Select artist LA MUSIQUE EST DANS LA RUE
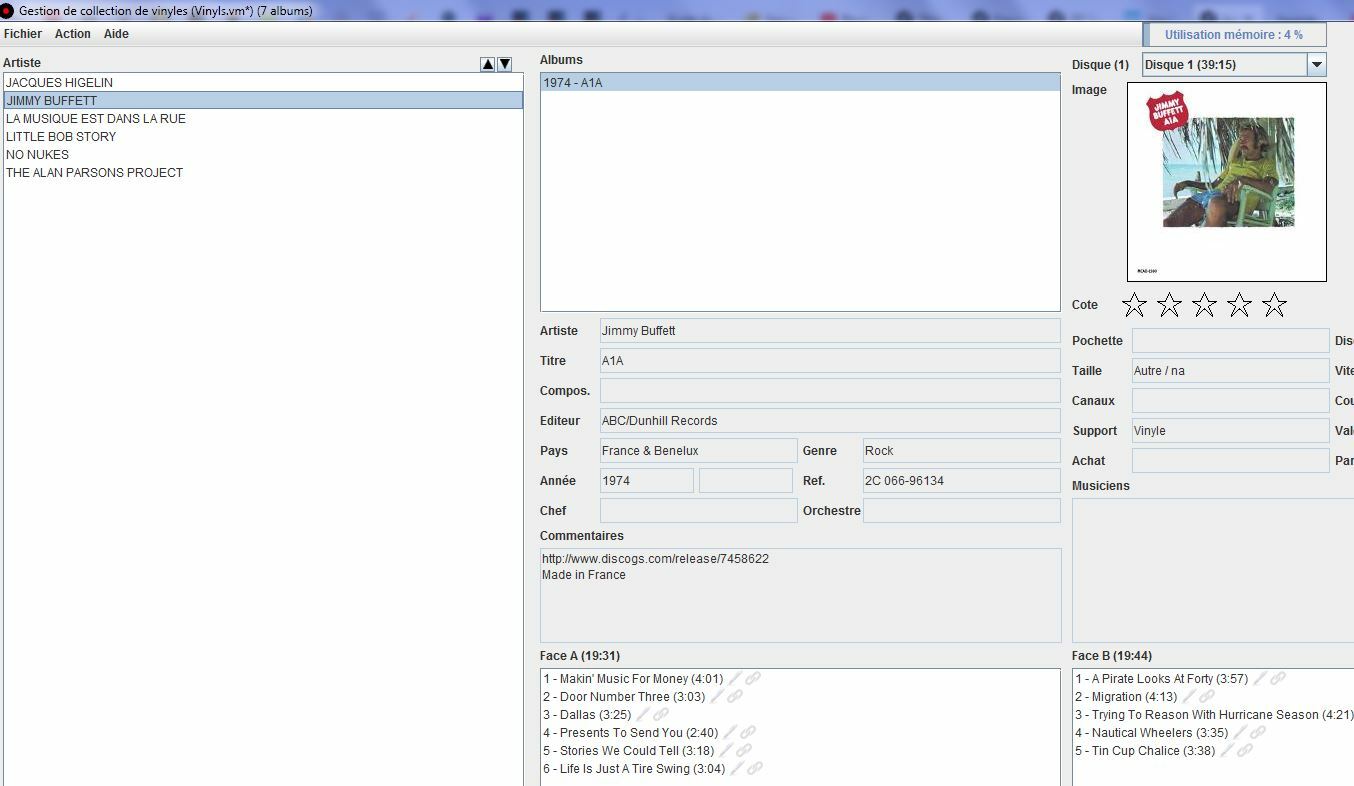The image size is (1354, 786). pos(263,118)
